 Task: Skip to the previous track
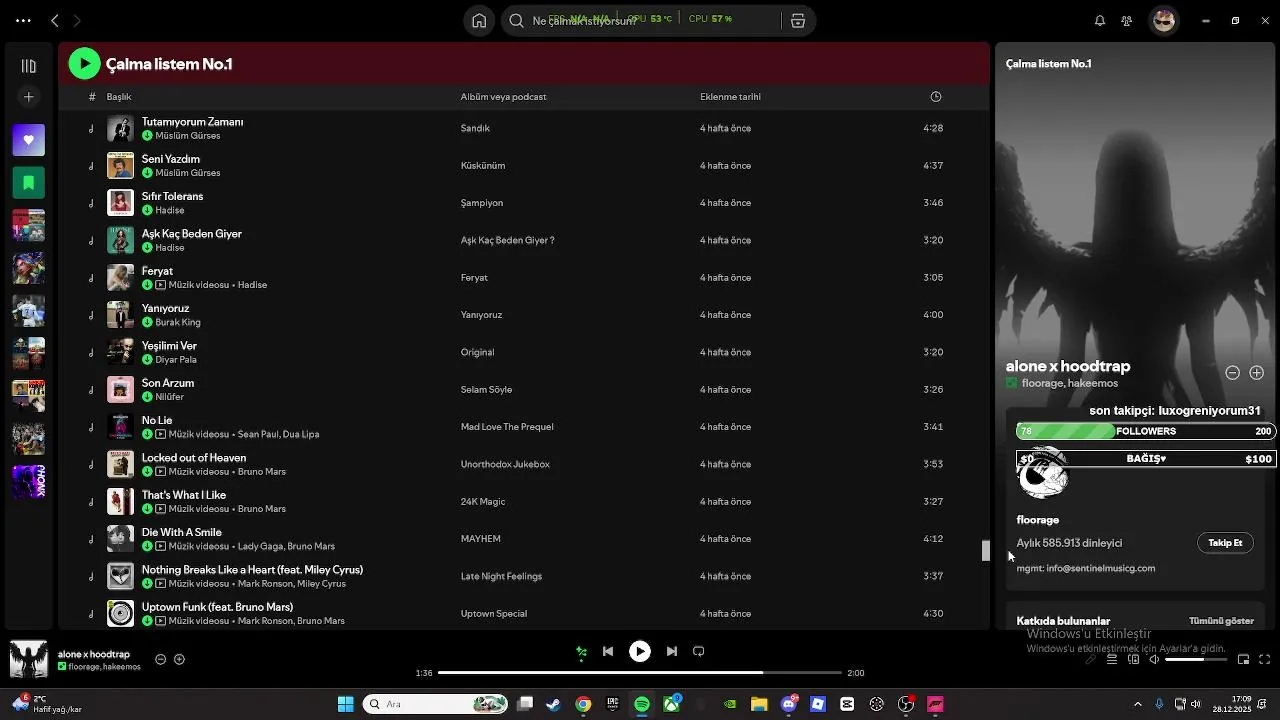click(608, 651)
